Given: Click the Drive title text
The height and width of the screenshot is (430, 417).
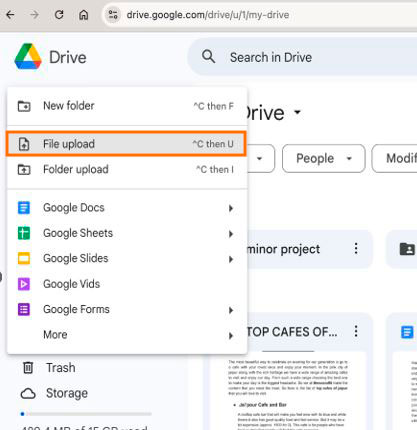Looking at the screenshot, I should (68, 57).
